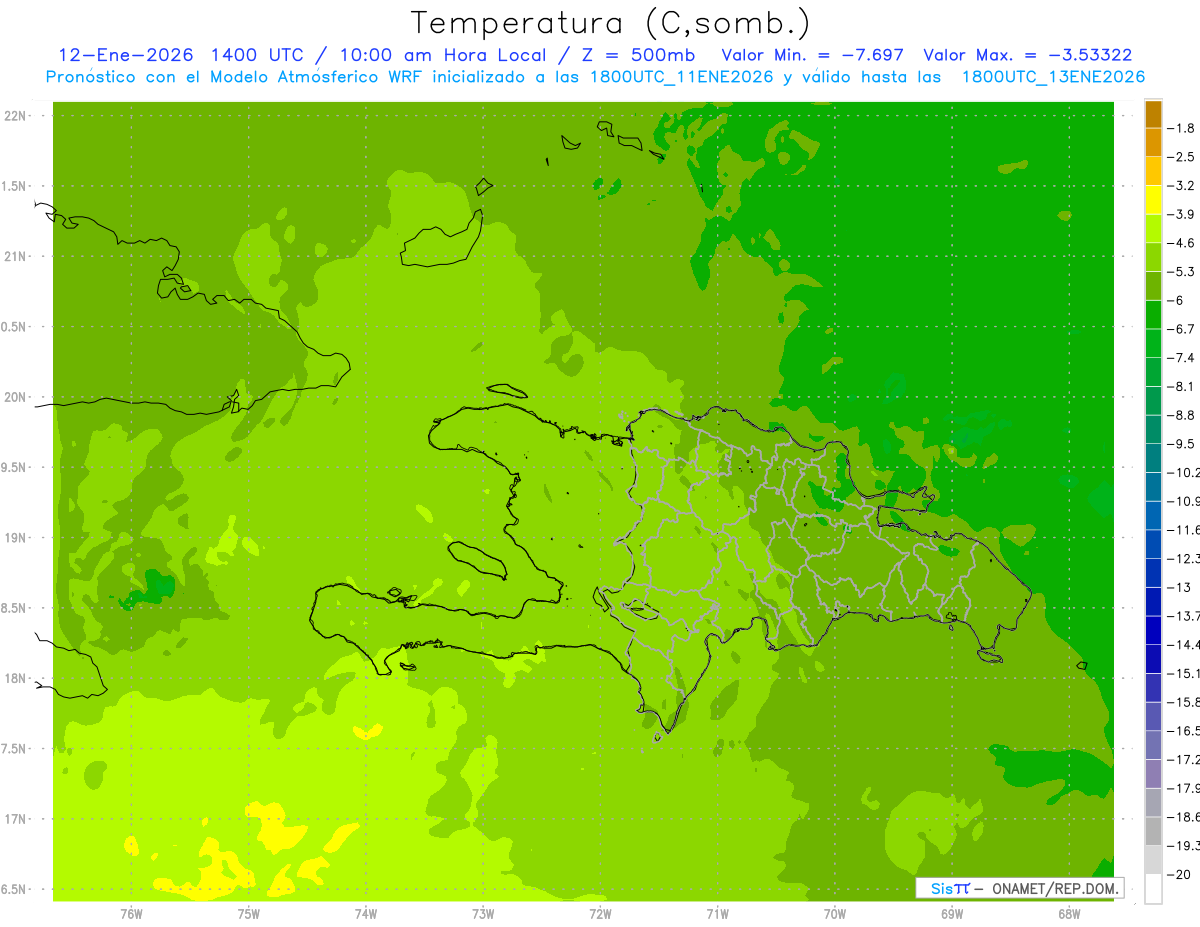
Task: Click the "72W" longitude axis label
Action: [x=600, y=914]
